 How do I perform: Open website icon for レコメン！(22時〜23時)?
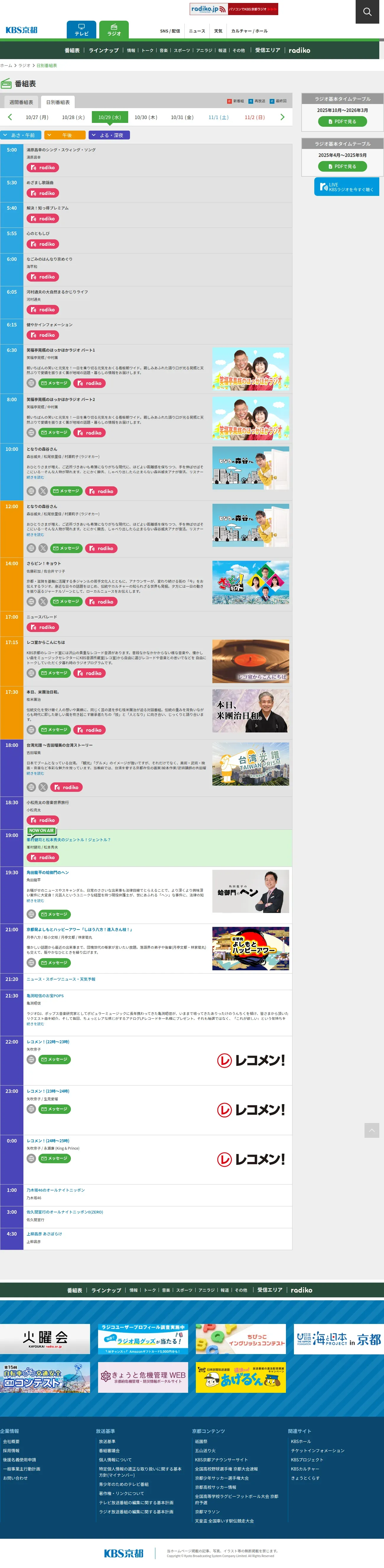(x=31, y=1060)
